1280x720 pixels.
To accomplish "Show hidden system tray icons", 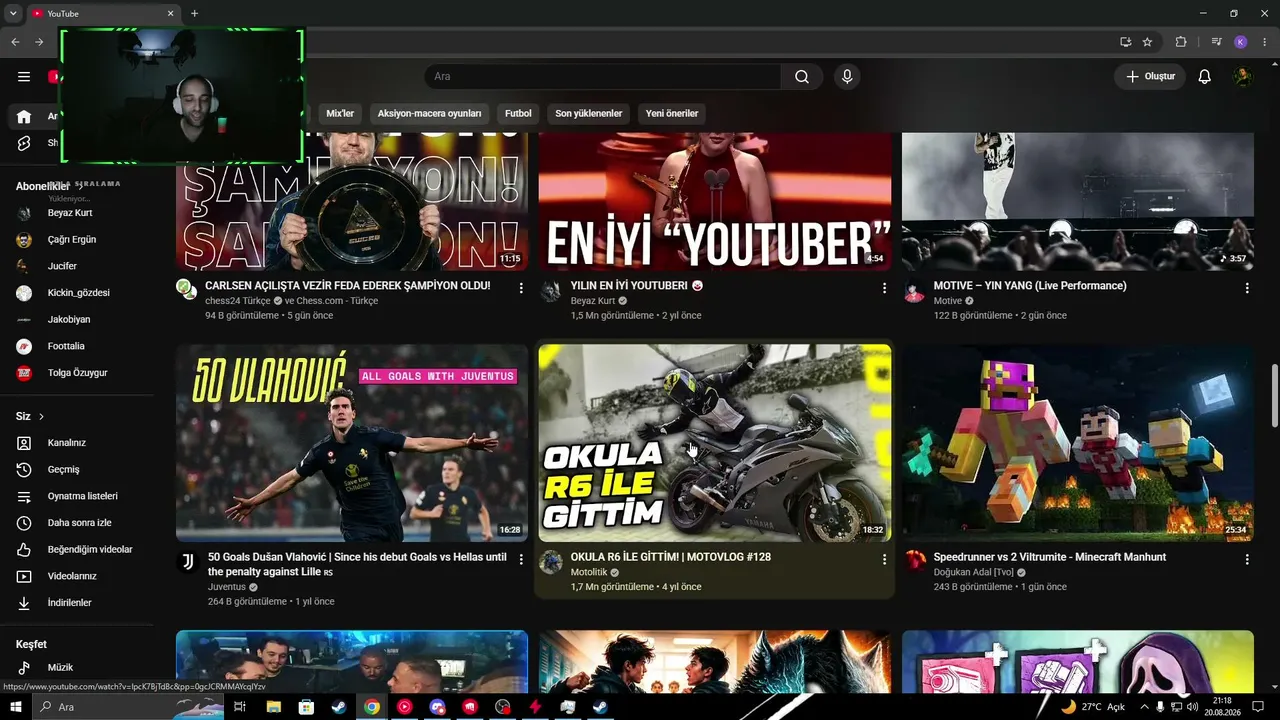I will (x=1145, y=707).
